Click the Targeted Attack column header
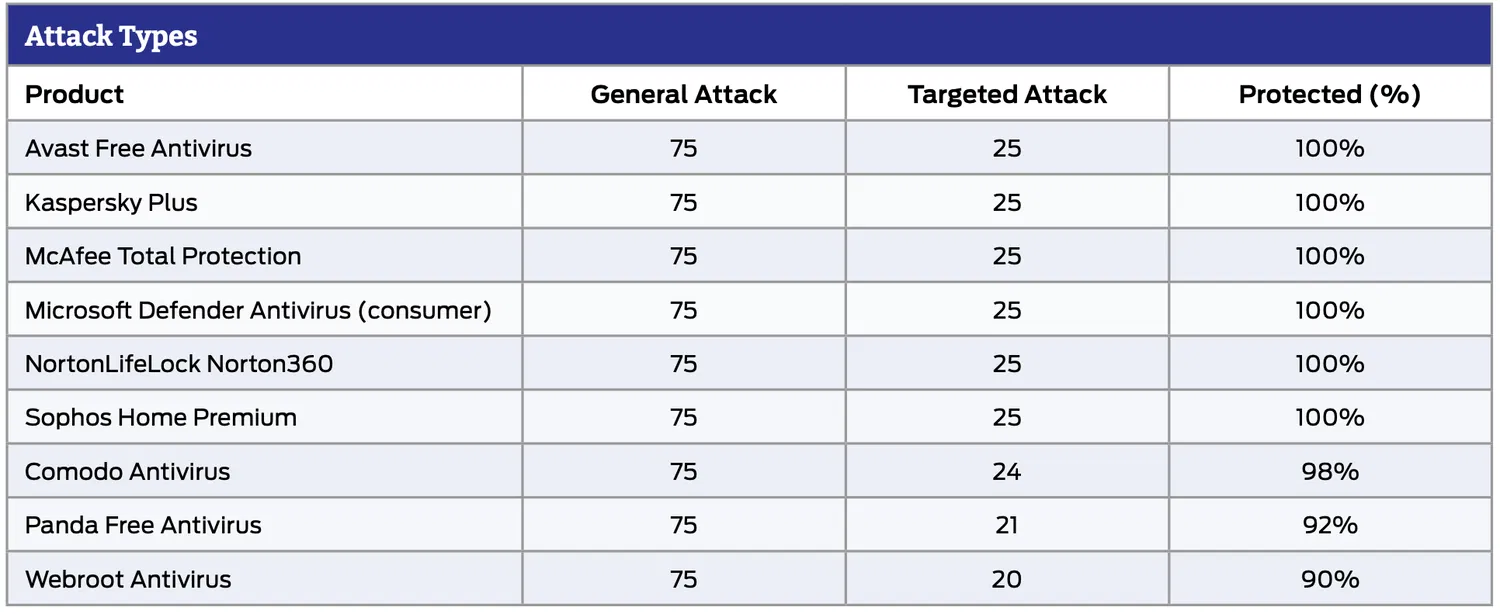 (x=1007, y=95)
